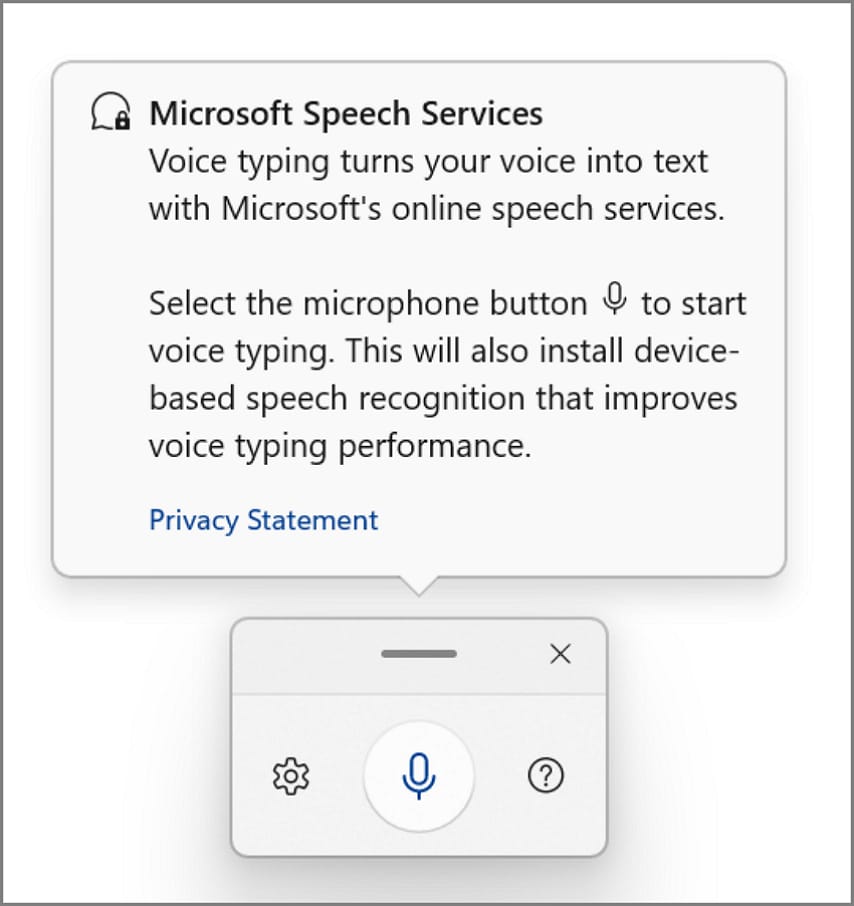This screenshot has width=854, height=906.
Task: Click the small inline microphone glyph in the text
Action: [615, 299]
